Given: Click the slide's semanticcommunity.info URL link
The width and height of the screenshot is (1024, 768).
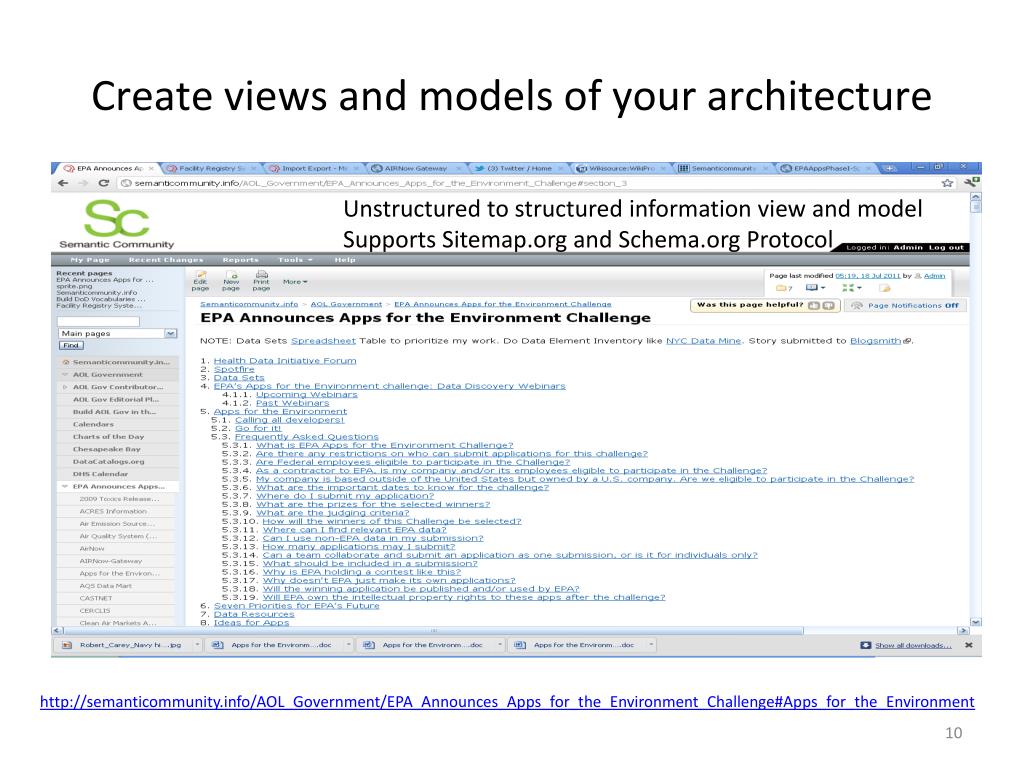Looking at the screenshot, I should tap(507, 702).
